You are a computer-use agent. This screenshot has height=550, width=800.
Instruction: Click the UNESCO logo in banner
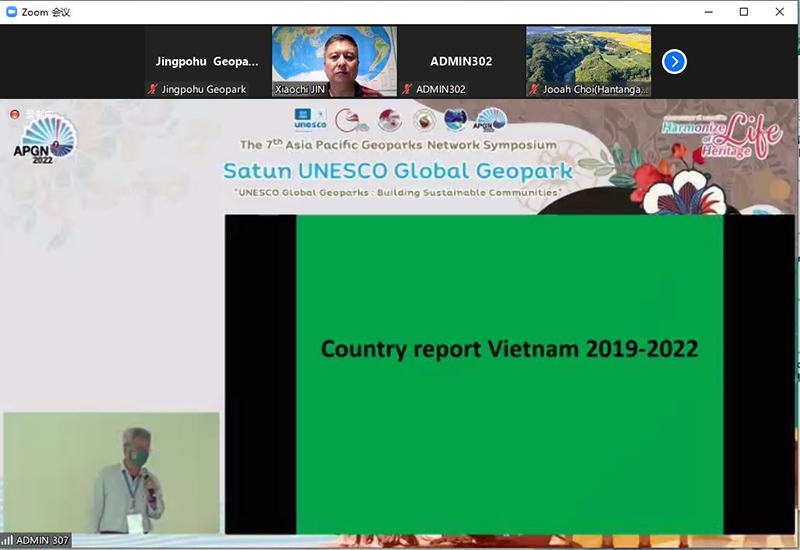[x=310, y=121]
